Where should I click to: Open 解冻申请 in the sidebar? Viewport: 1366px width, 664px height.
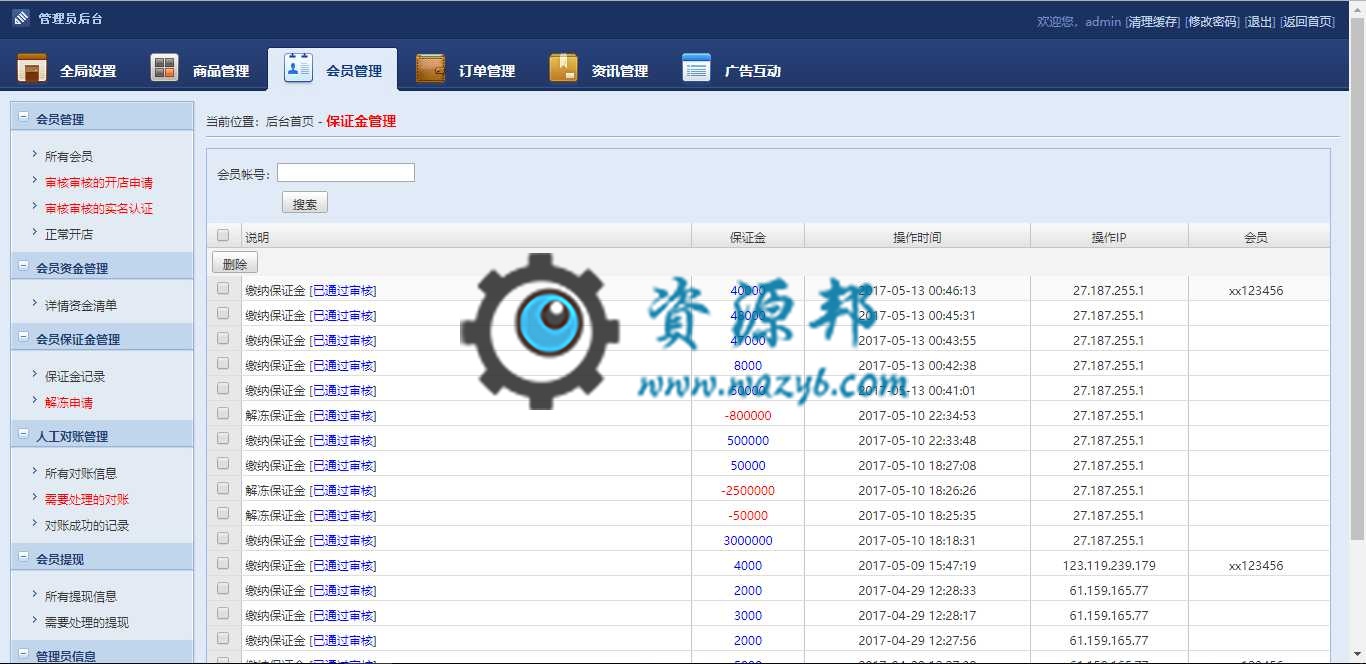tap(69, 402)
